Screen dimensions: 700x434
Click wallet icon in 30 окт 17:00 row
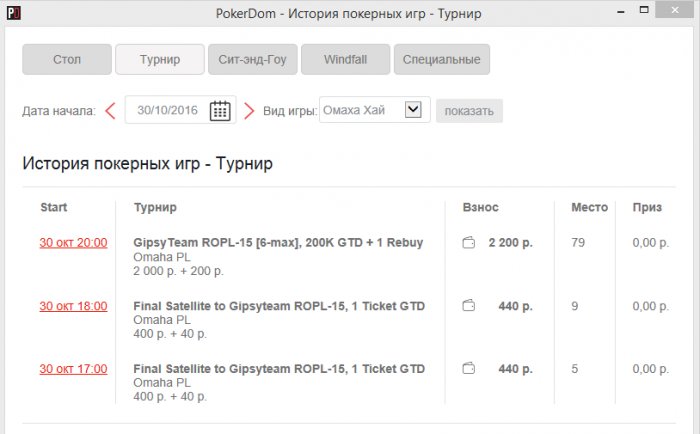[x=468, y=368]
